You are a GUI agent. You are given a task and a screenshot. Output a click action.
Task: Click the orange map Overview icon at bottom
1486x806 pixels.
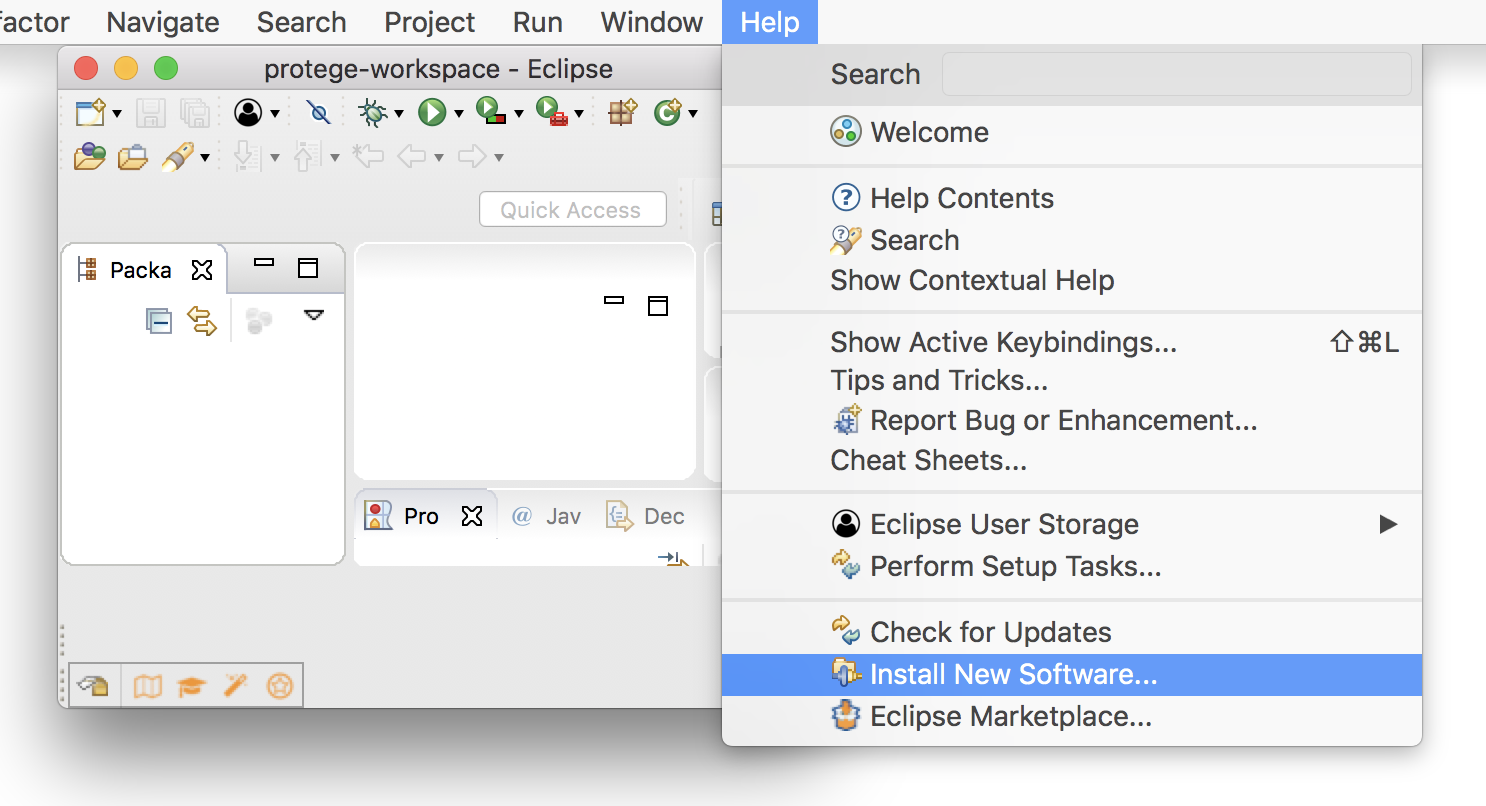pos(148,686)
